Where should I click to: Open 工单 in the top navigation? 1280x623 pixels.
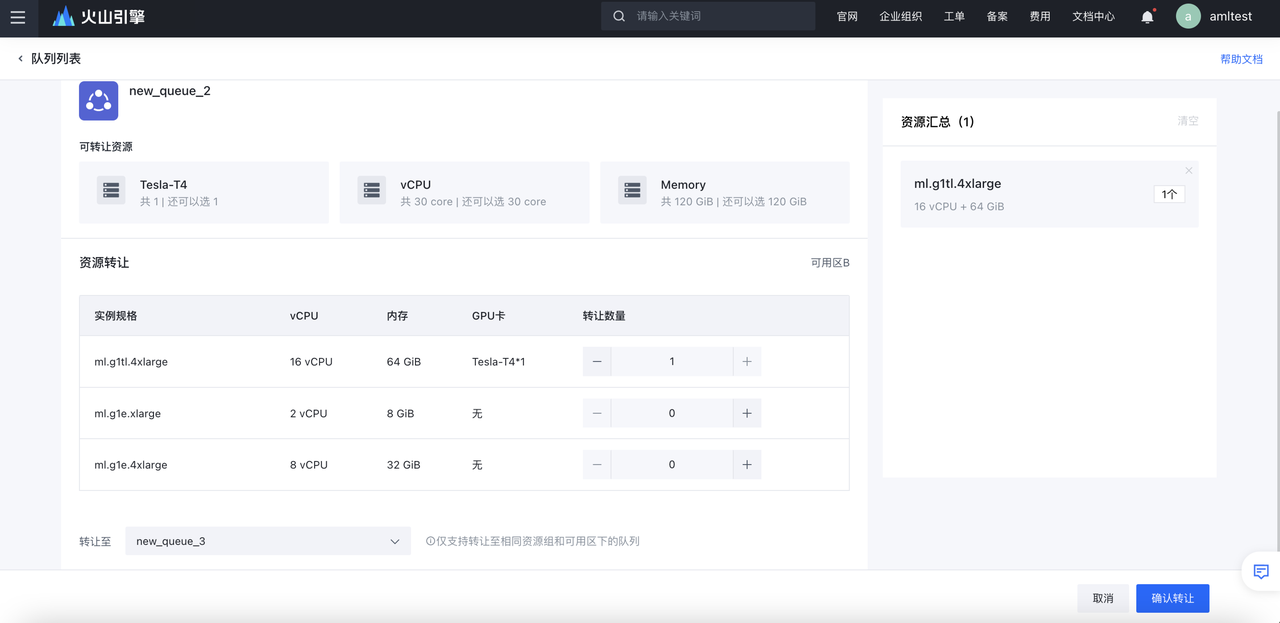pyautogui.click(x=954, y=17)
